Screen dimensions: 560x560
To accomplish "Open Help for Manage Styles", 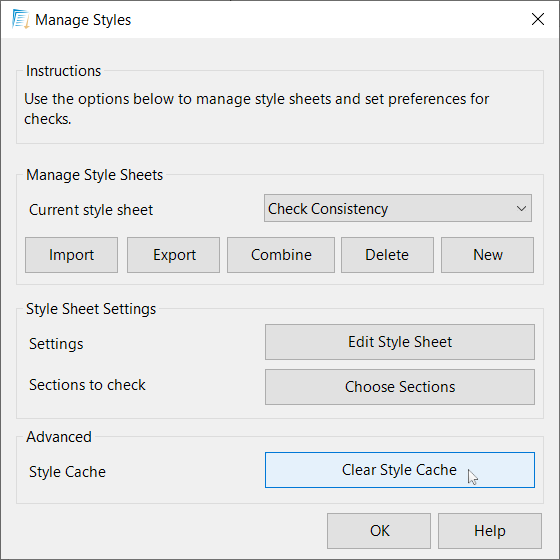I will tap(490, 531).
